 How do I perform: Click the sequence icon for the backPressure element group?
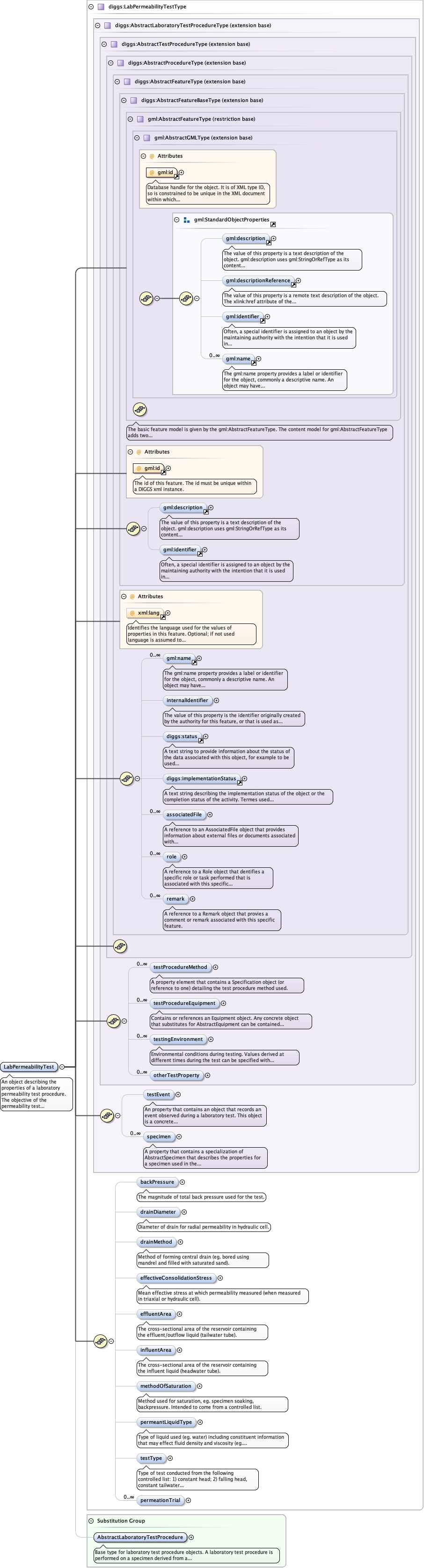100,1341
